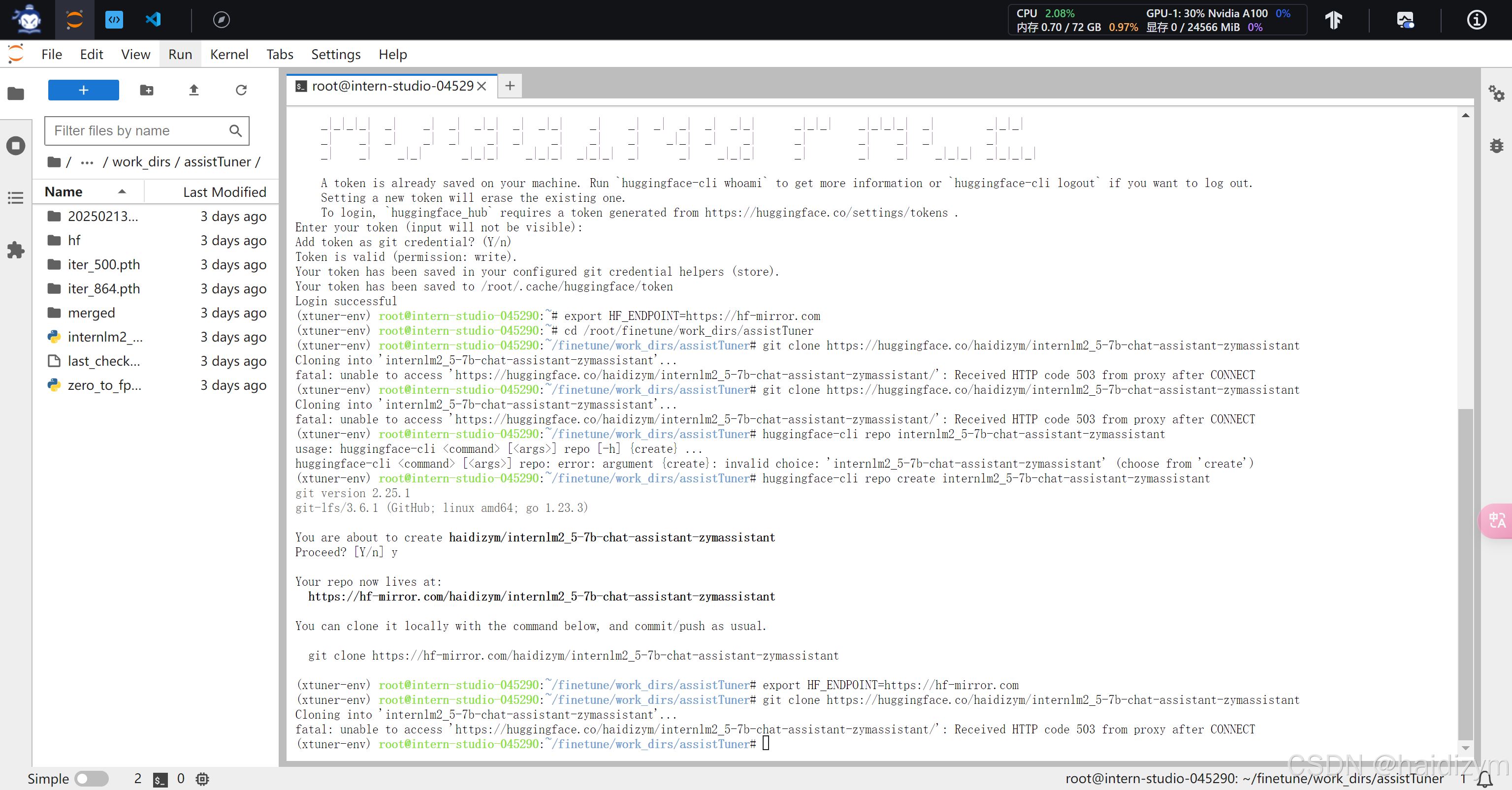Click the status bar terminal path text
The height and width of the screenshot is (790, 1512).
[1254, 778]
